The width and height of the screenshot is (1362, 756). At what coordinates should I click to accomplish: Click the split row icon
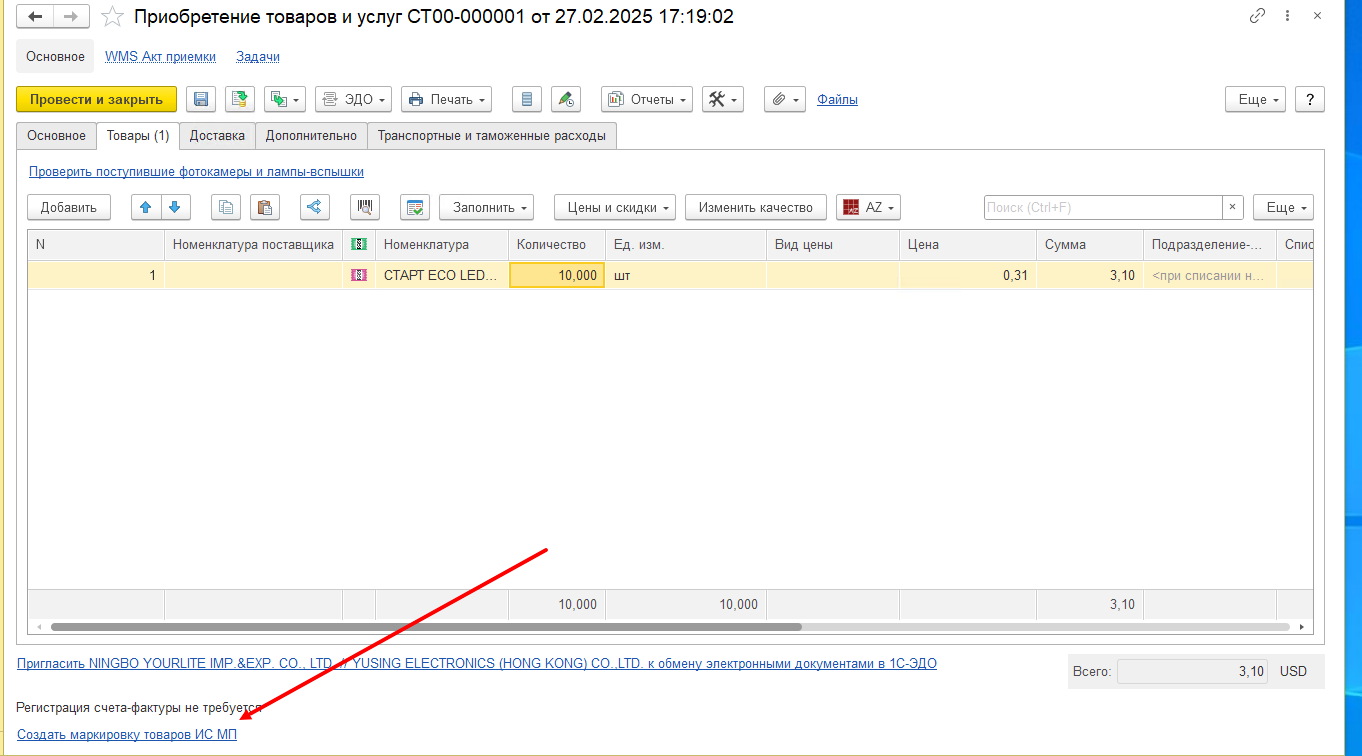[315, 207]
